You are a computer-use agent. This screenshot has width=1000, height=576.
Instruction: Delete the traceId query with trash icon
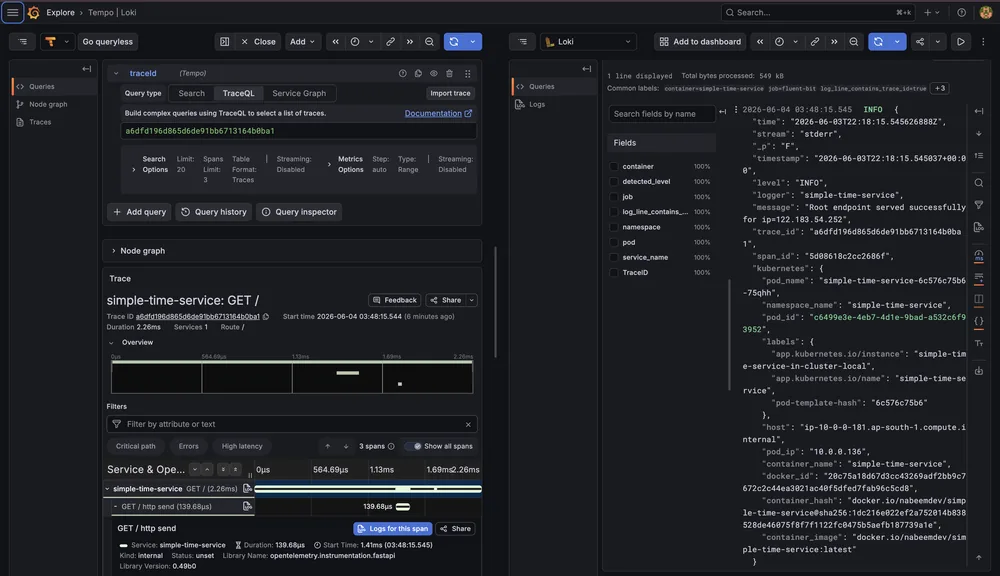point(450,73)
